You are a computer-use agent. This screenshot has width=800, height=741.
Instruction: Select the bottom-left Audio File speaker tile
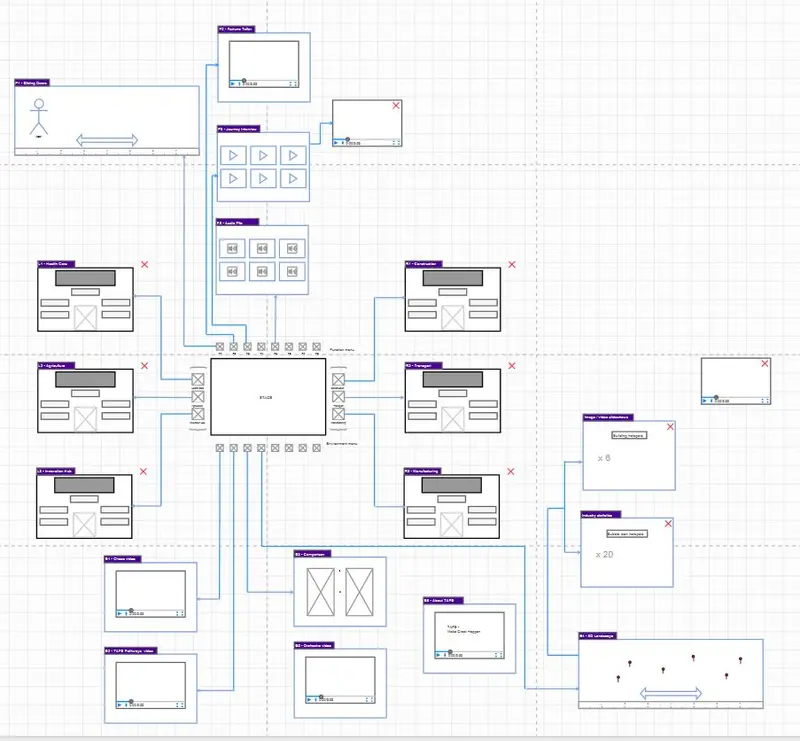pyautogui.click(x=232, y=271)
